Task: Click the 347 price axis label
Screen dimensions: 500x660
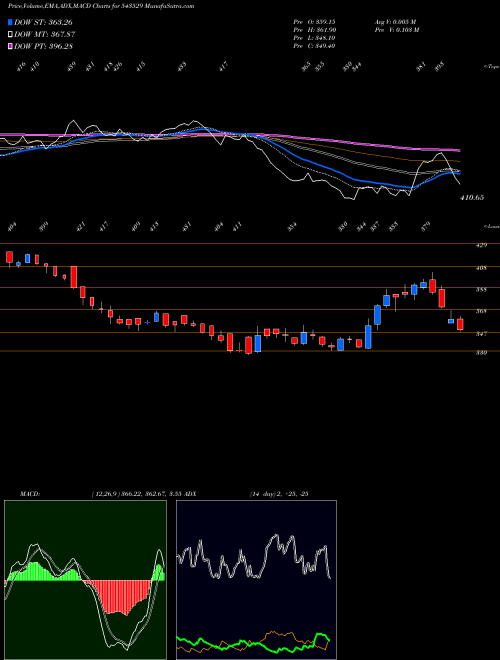Action: [x=481, y=333]
